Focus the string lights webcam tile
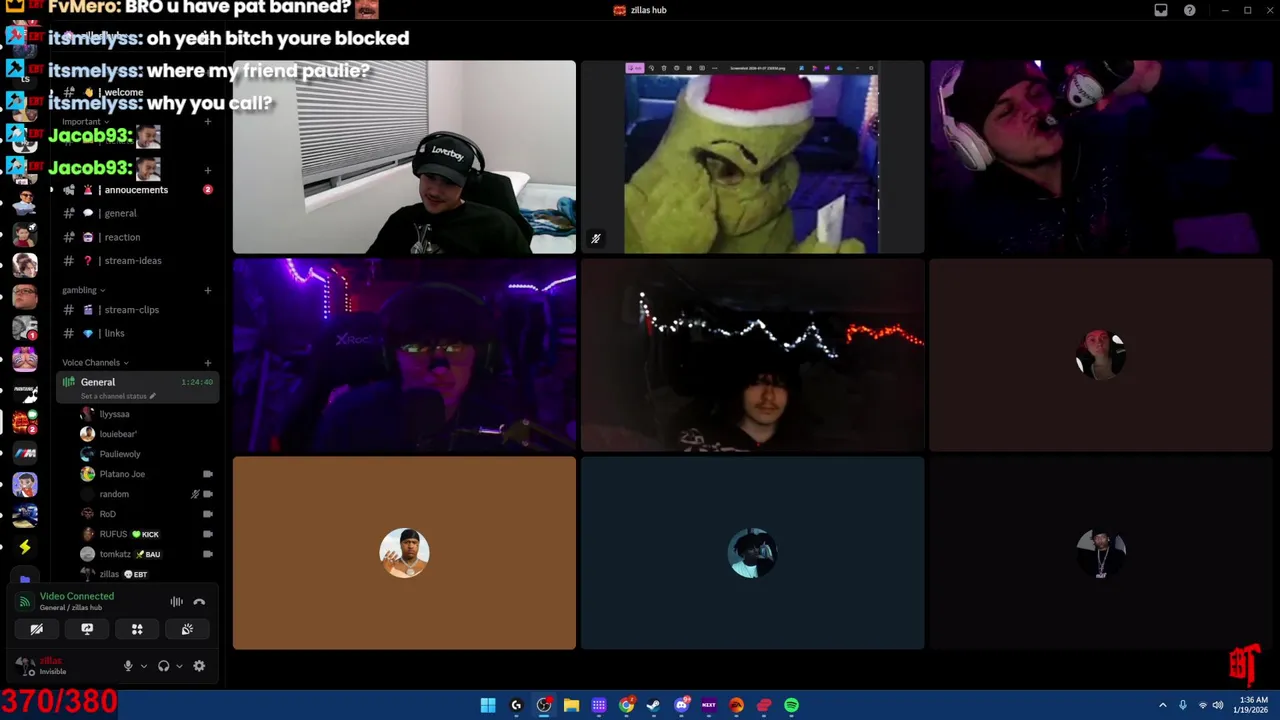 click(x=752, y=355)
